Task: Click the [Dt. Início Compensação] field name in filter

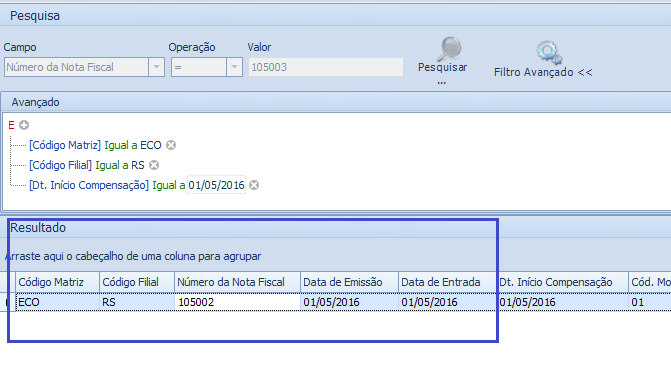Action: click(89, 185)
